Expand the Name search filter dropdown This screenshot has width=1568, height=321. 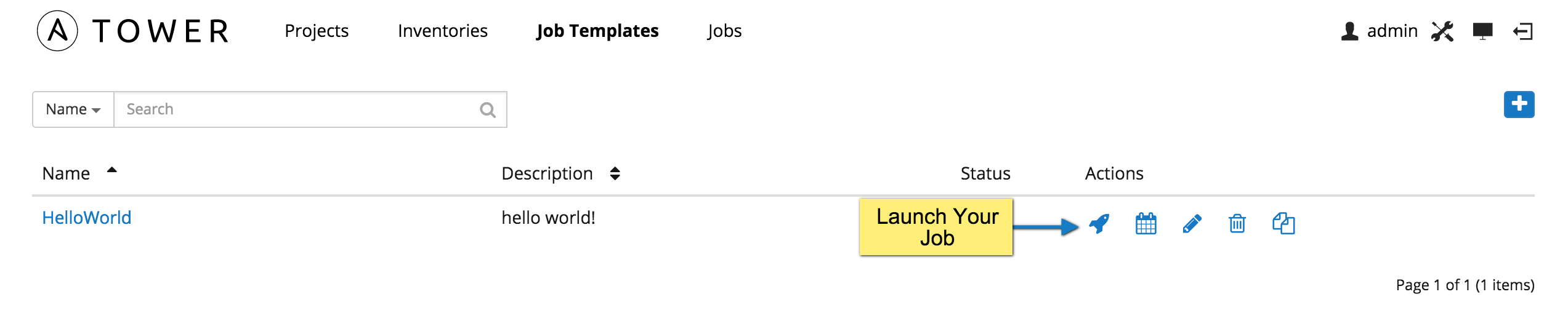[x=73, y=109]
